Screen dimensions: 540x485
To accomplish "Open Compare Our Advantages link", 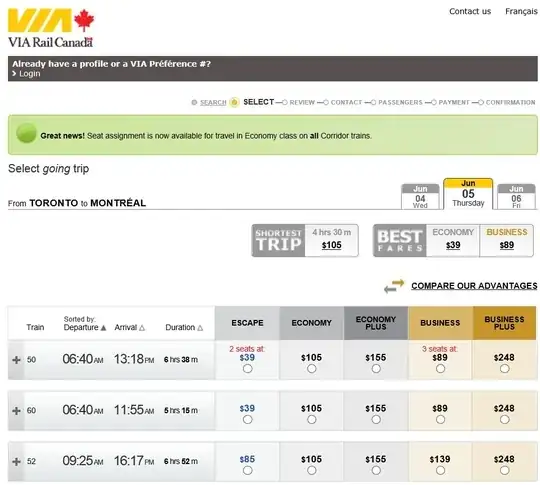I will [x=474, y=286].
